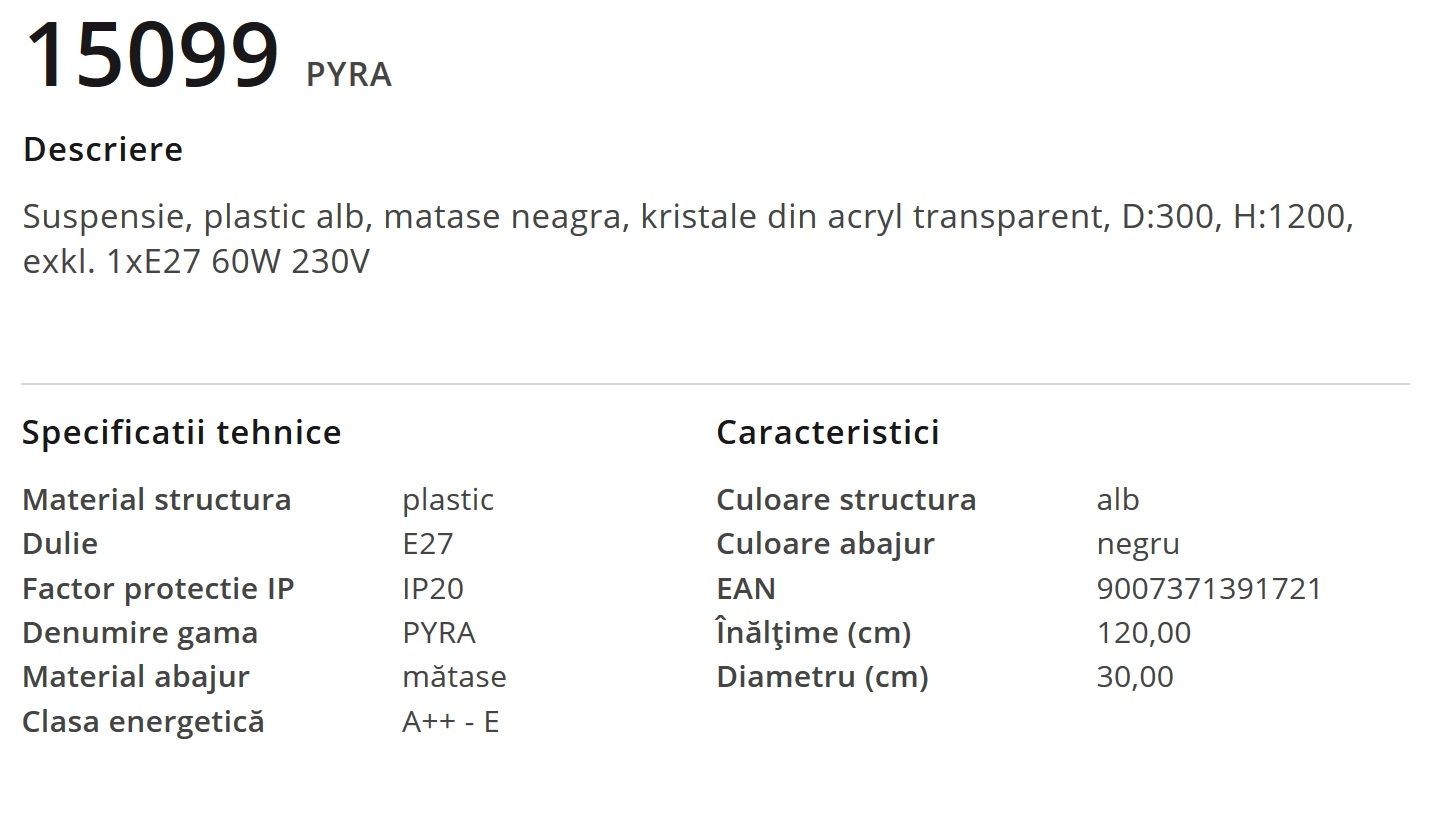The height and width of the screenshot is (834, 1443).
Task: Select the negru lampshade color value
Action: pos(1138,545)
